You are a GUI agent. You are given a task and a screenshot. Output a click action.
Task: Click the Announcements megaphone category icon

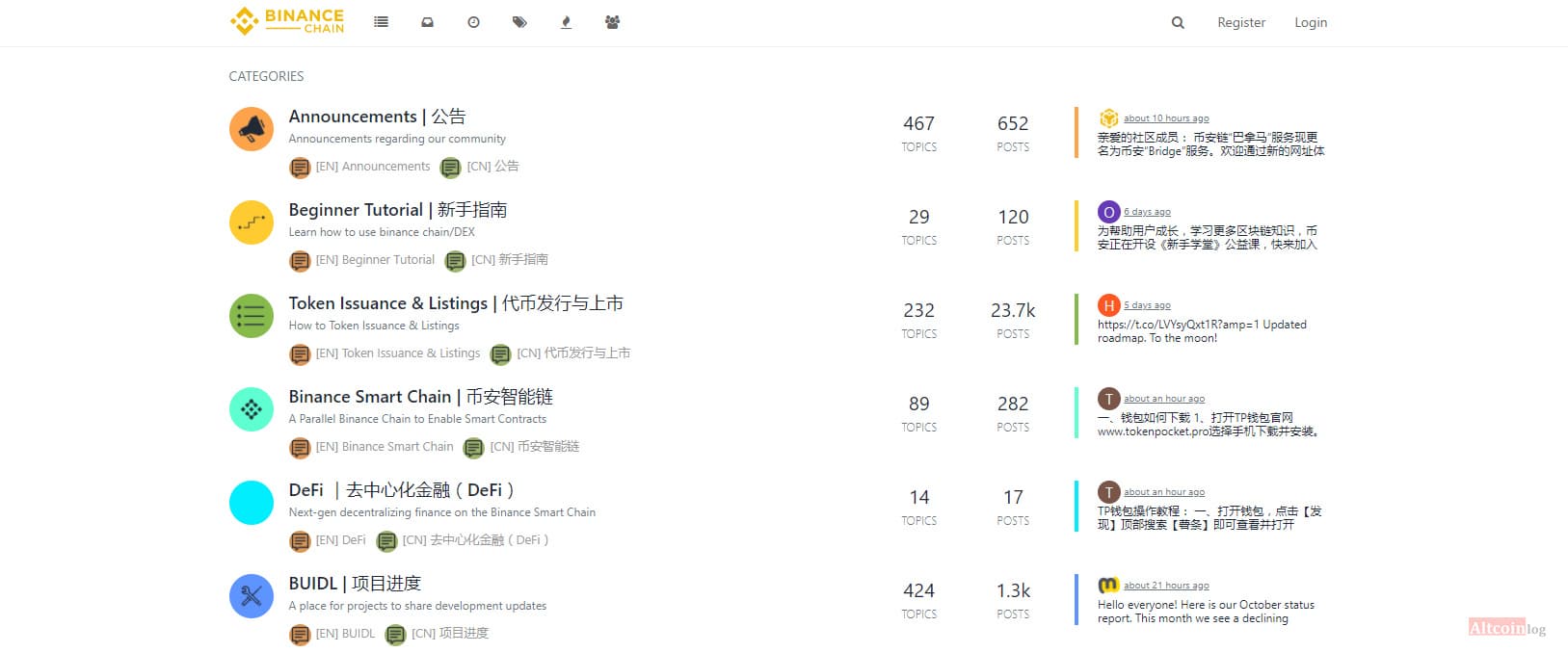point(252,129)
